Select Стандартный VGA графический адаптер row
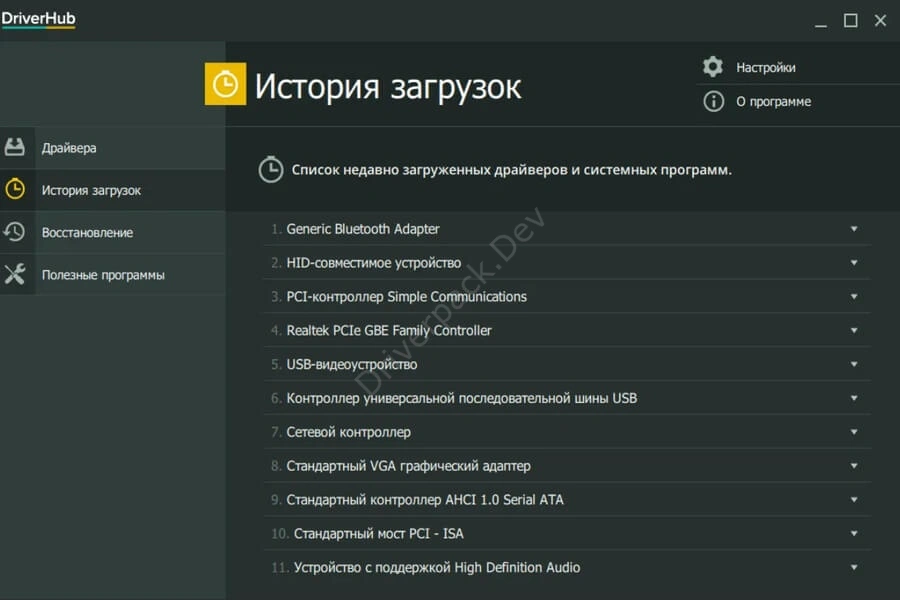Screen dimensions: 900x600 click(567, 466)
